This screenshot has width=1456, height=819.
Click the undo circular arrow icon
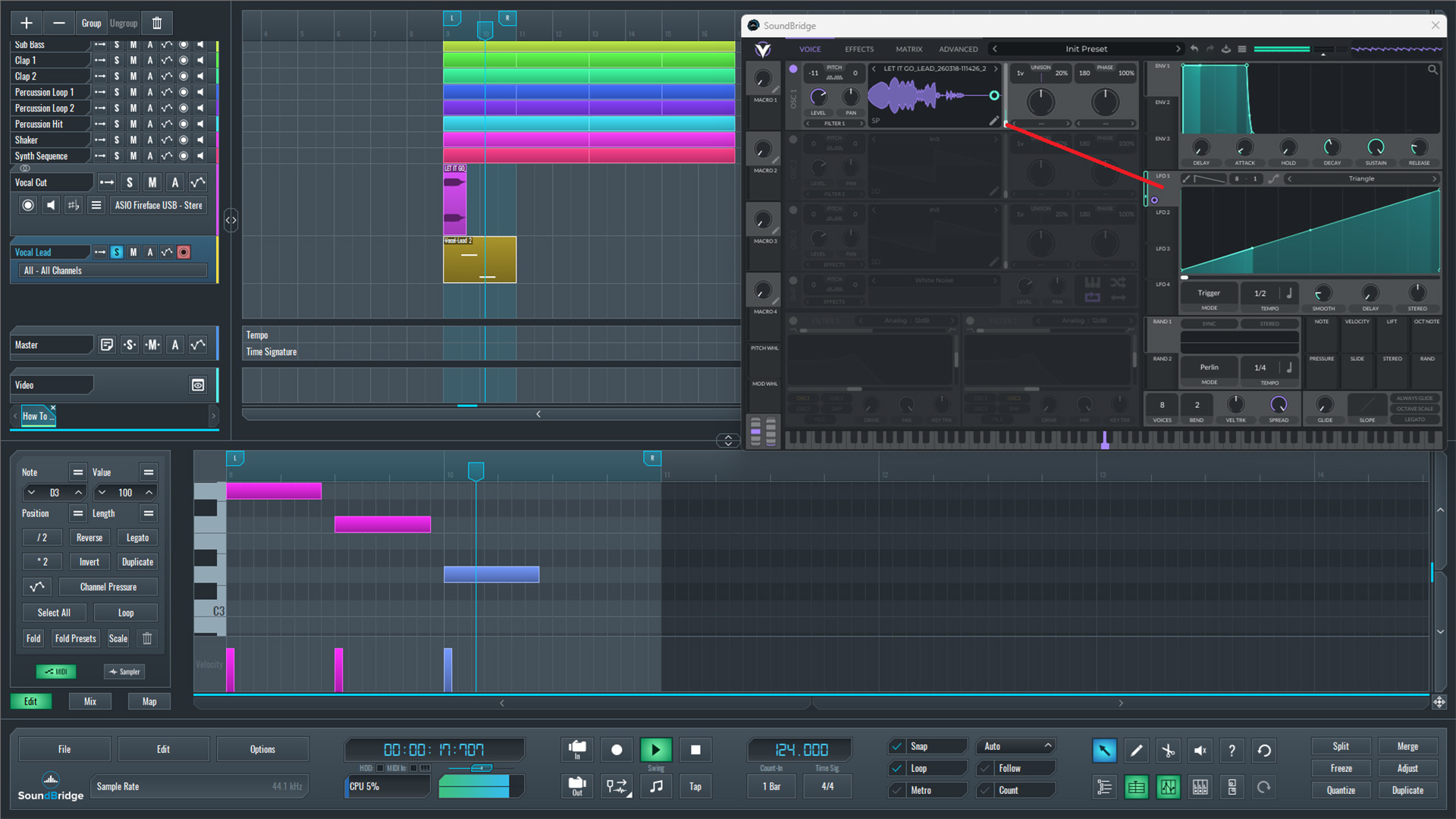tap(1264, 750)
